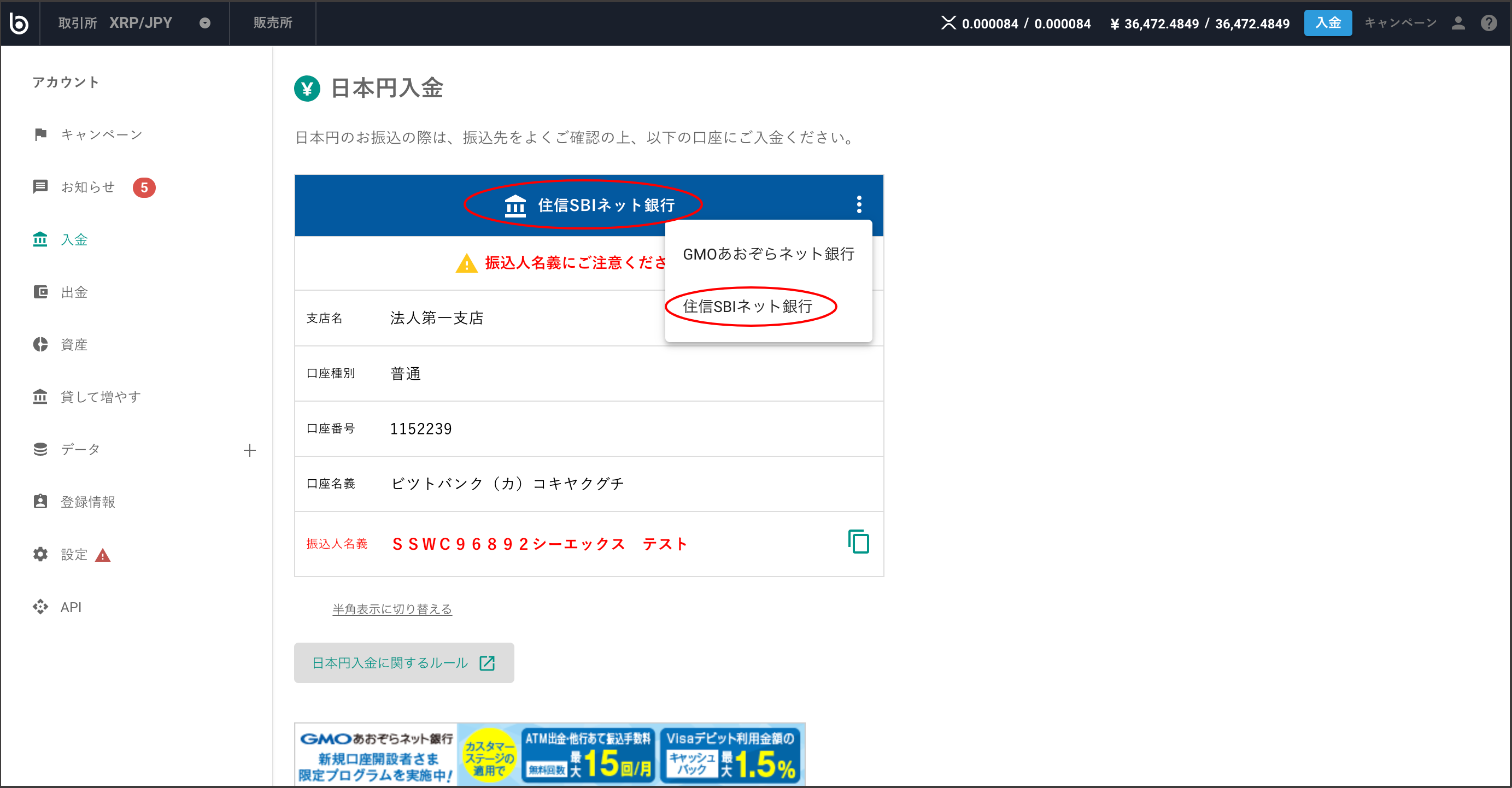
Task: Copy 振込人名義 using the copy icon
Action: [x=859, y=542]
